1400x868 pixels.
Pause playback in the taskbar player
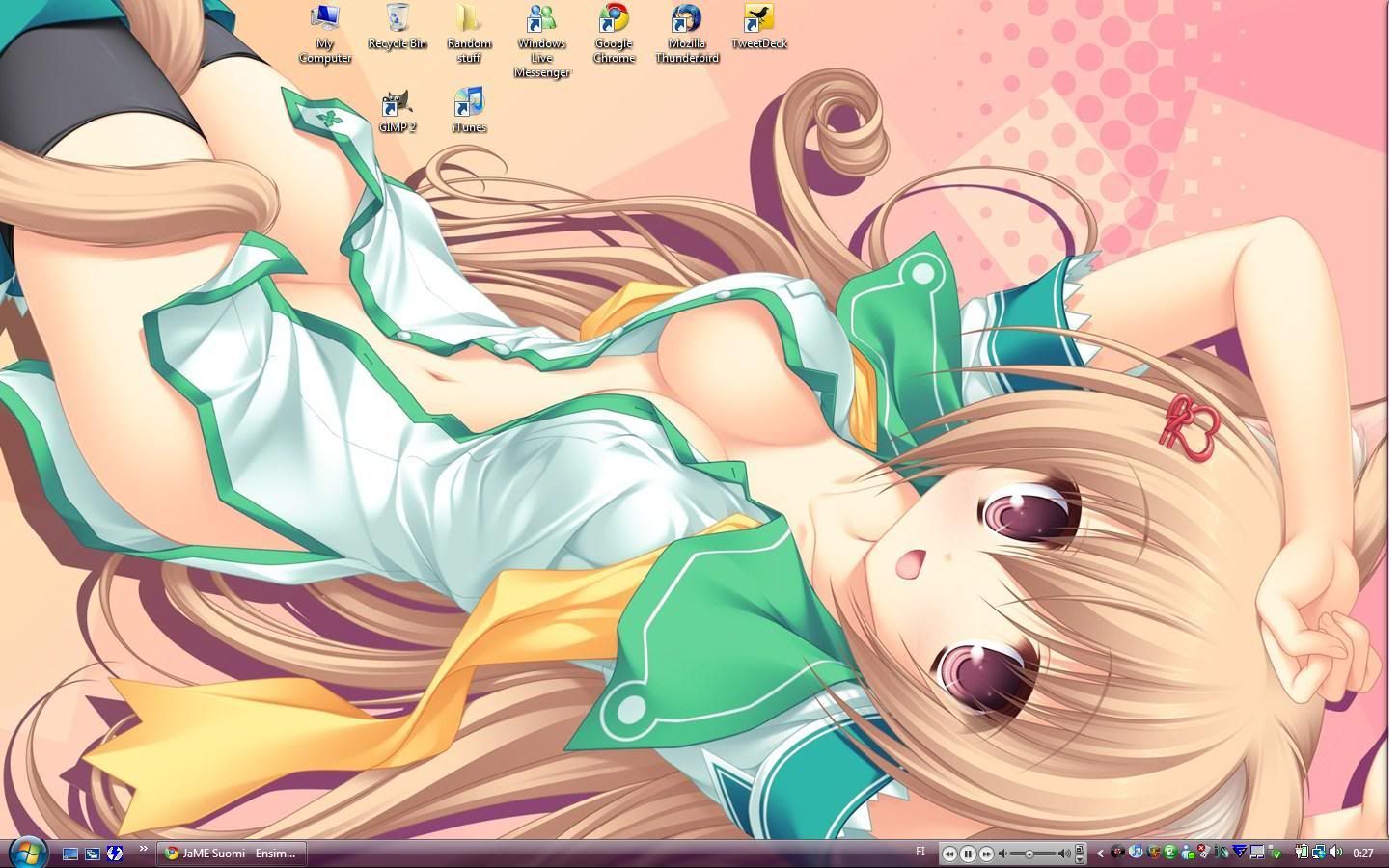pos(968,854)
